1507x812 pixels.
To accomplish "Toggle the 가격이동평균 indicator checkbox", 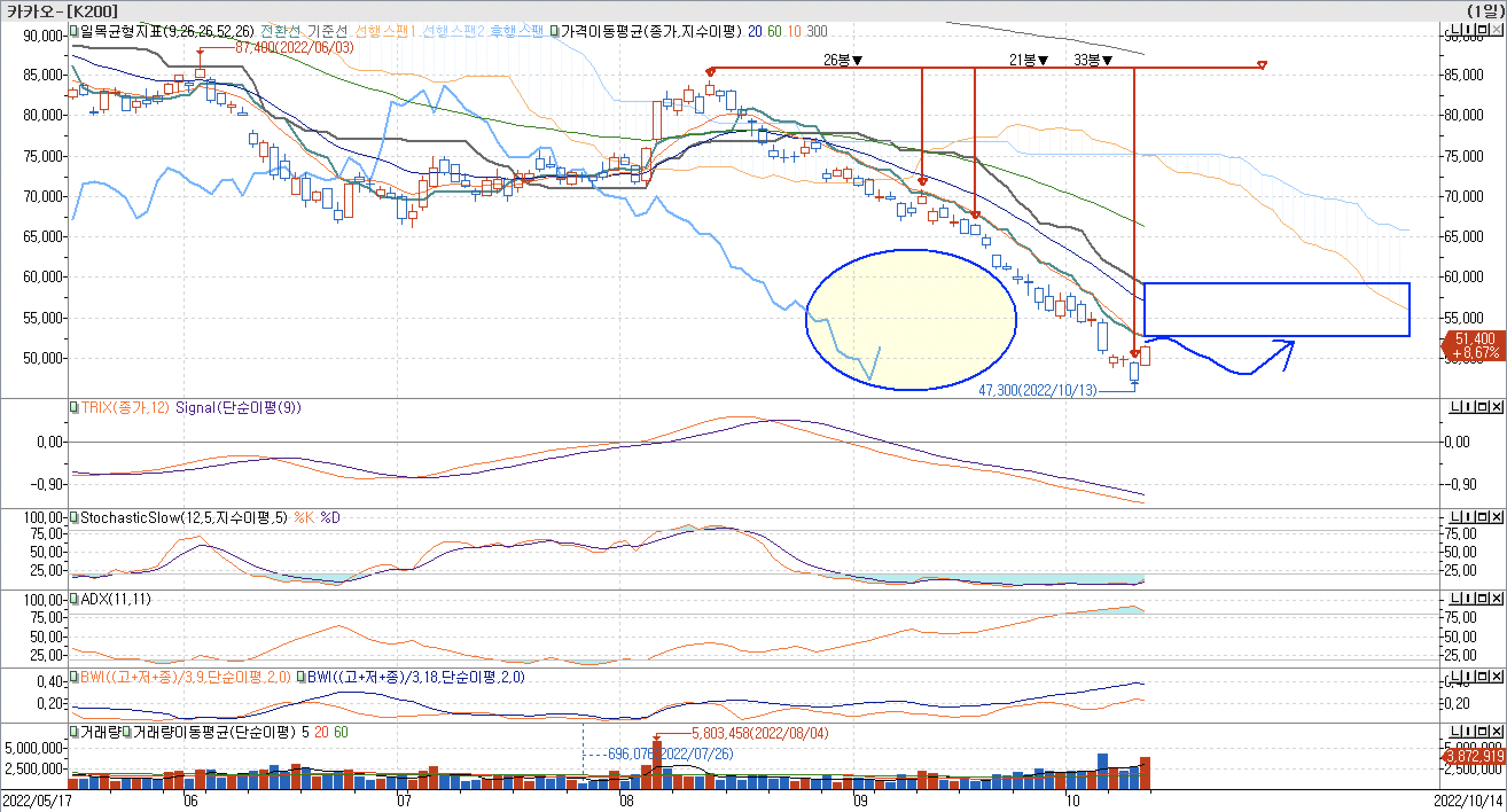I will [x=555, y=30].
